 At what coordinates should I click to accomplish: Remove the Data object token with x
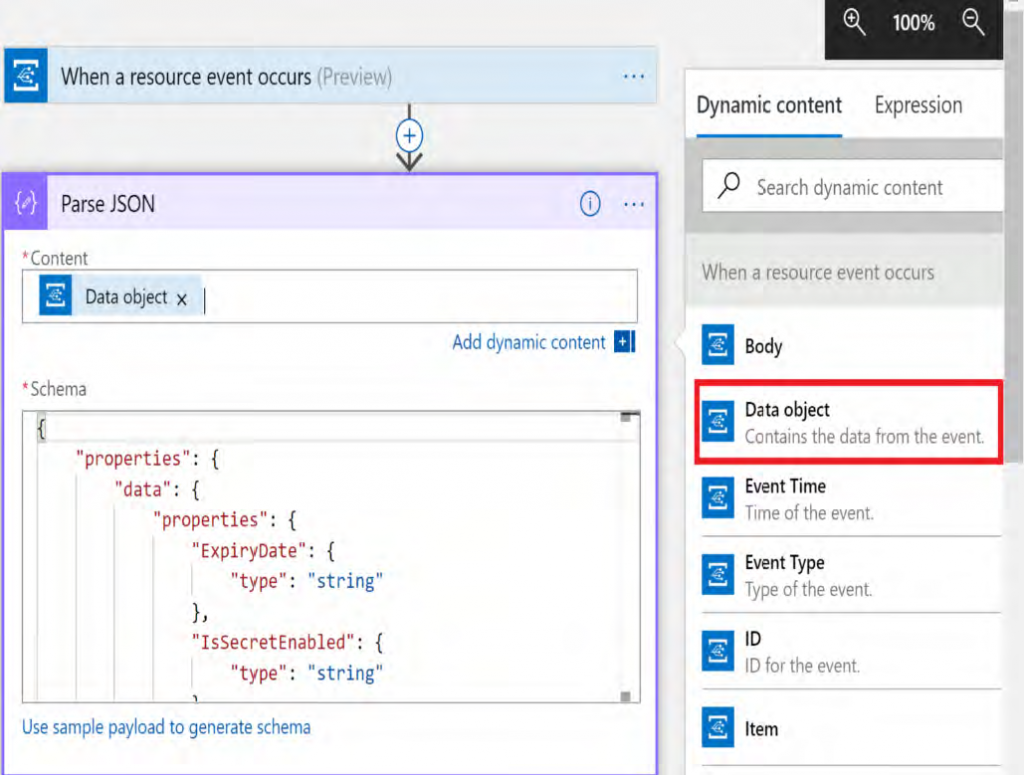click(x=182, y=299)
